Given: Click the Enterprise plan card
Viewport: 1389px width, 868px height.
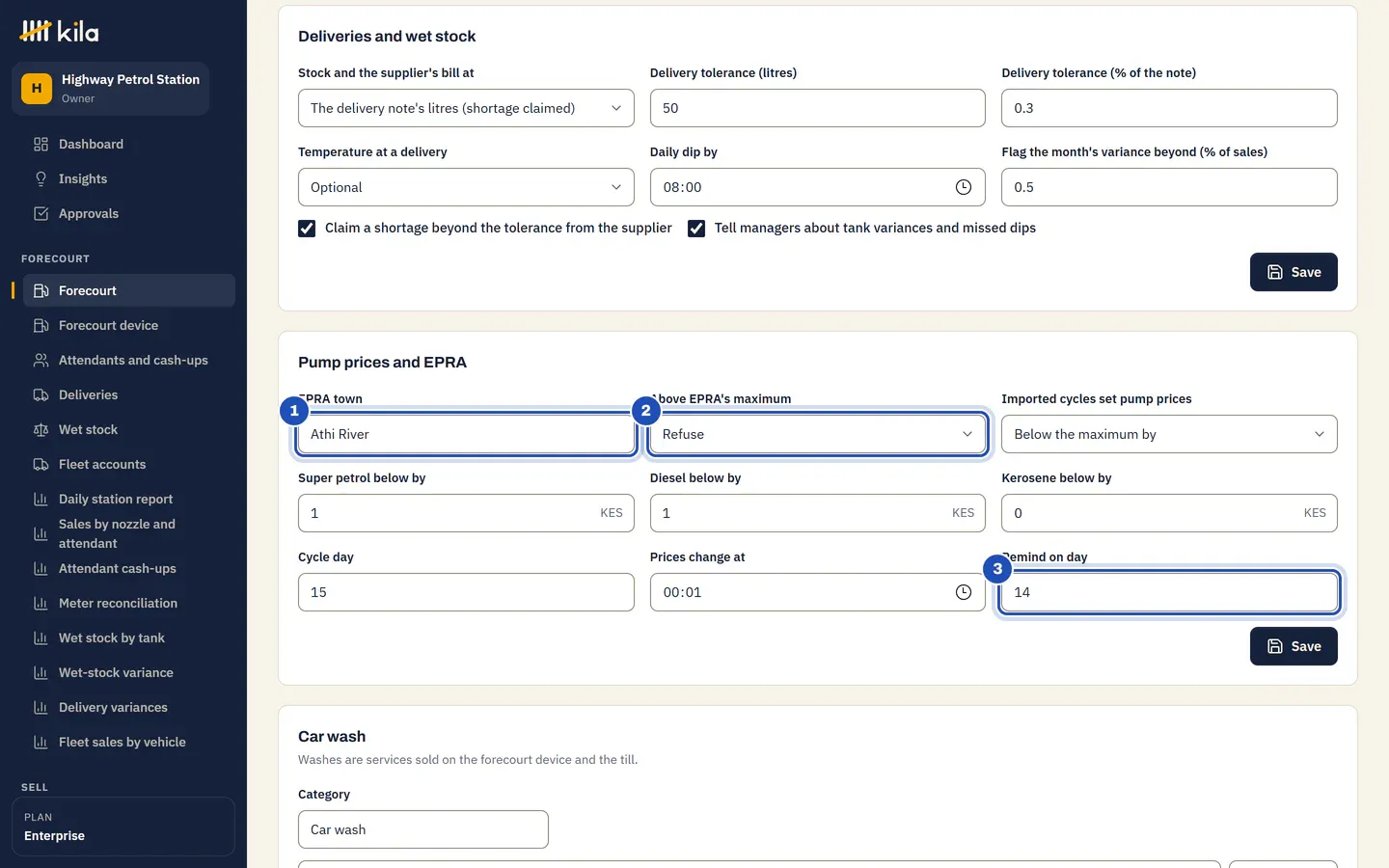Looking at the screenshot, I should tap(123, 827).
